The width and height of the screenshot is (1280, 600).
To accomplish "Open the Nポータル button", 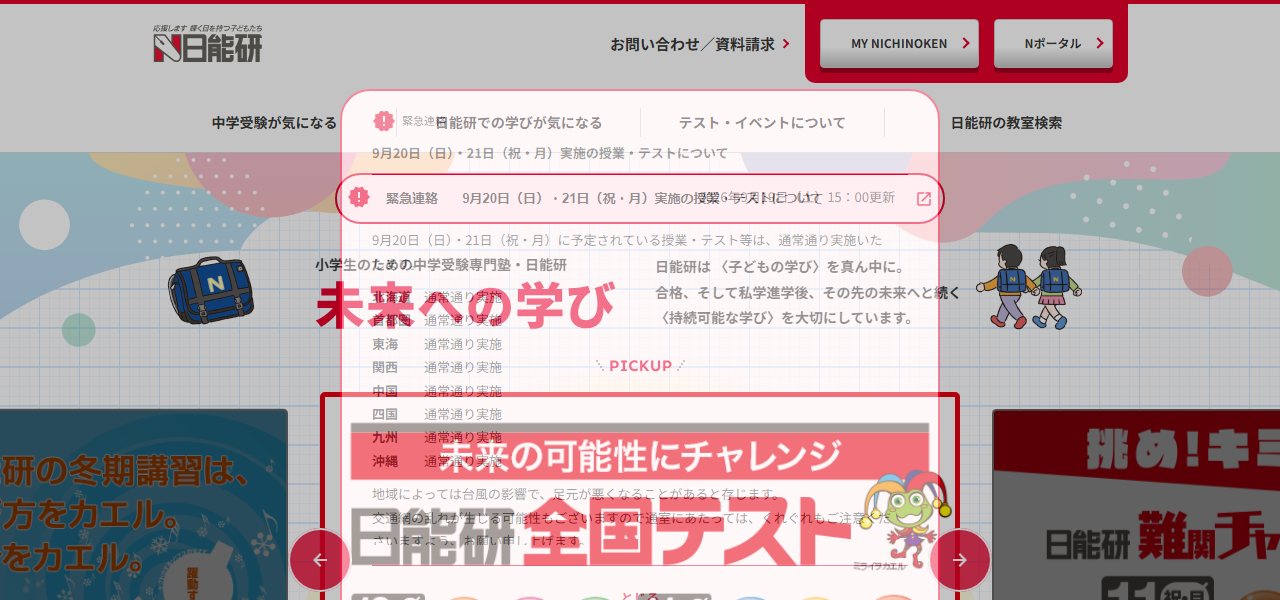I will tap(1053, 44).
